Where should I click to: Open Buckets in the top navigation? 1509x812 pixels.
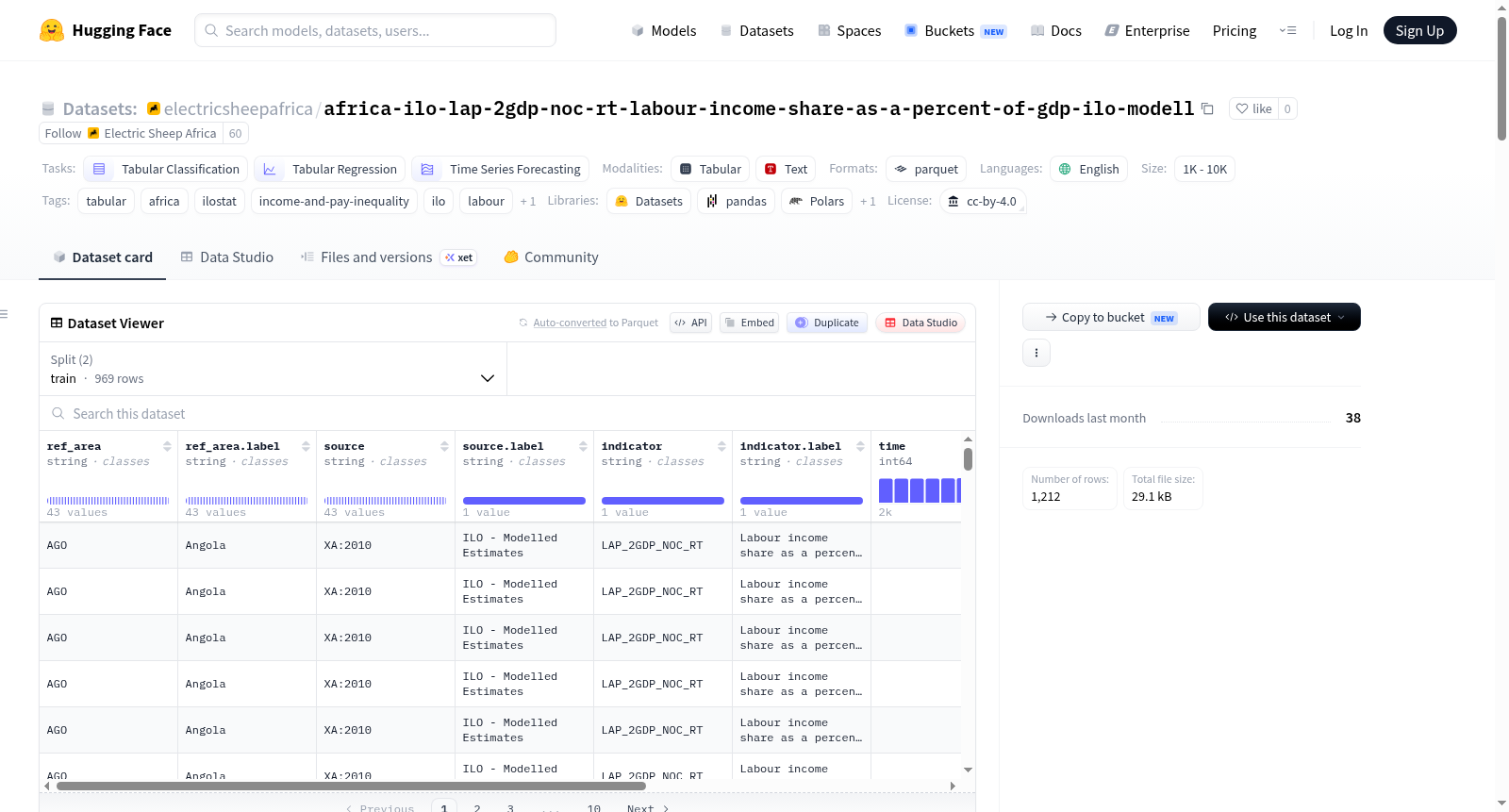pos(955,30)
